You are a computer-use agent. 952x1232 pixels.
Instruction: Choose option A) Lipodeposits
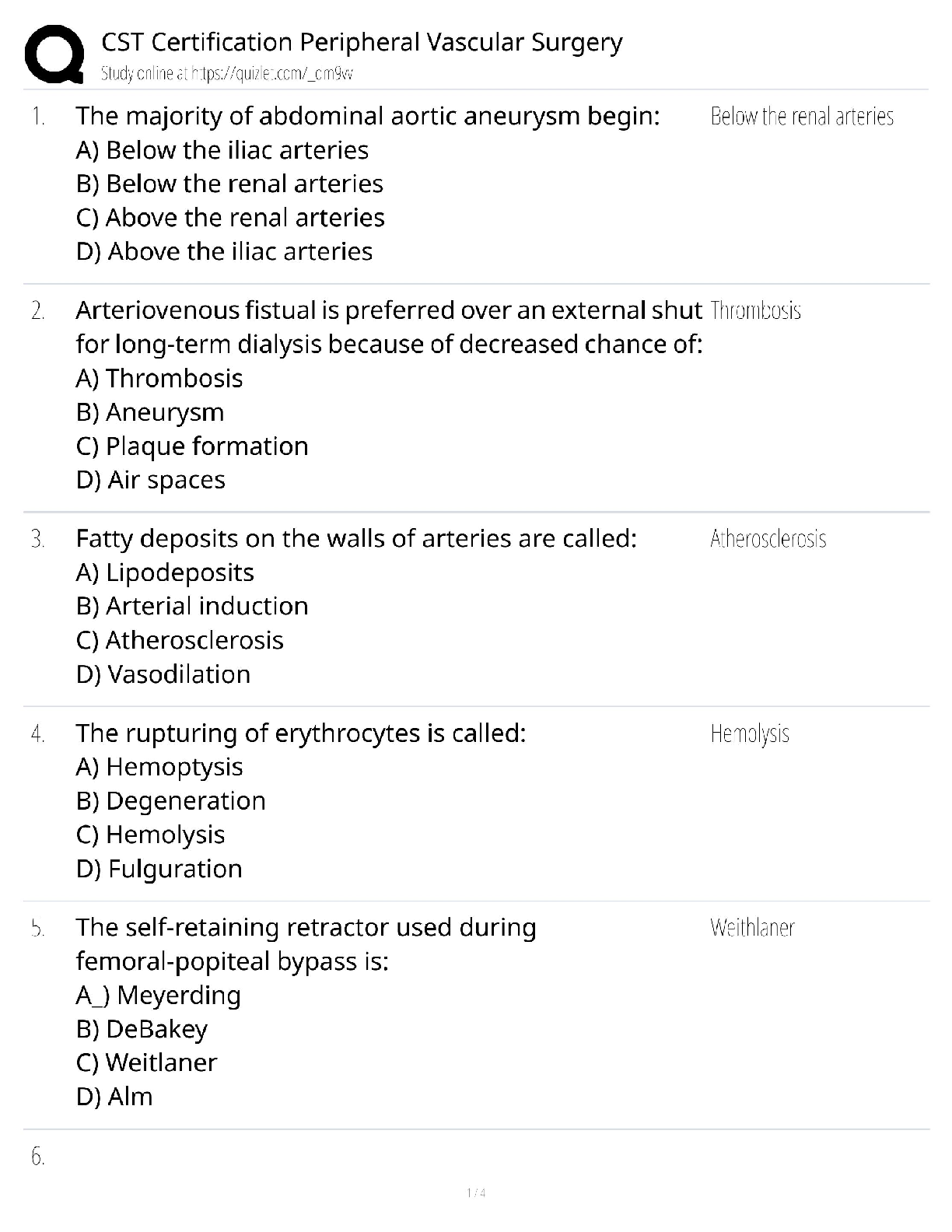(x=165, y=572)
